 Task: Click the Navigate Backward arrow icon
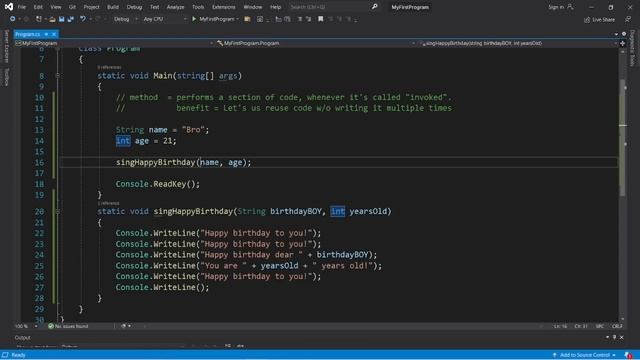coord(12,19)
